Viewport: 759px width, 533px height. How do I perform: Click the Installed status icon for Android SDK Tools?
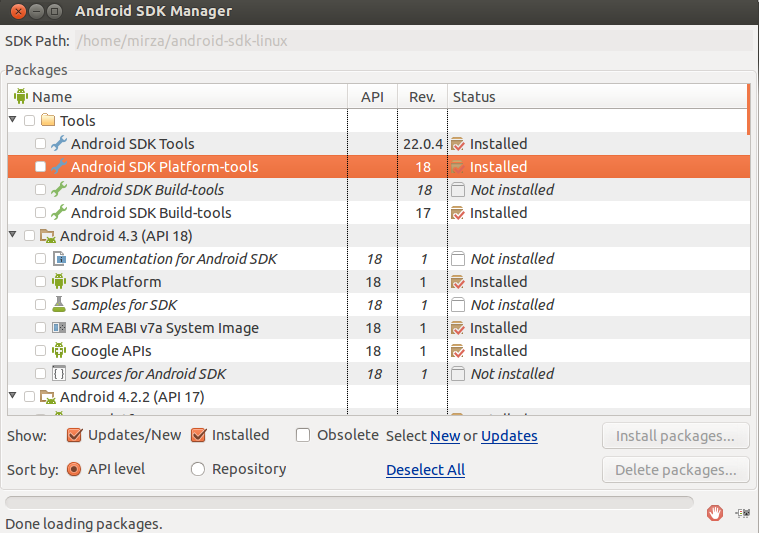[457, 144]
